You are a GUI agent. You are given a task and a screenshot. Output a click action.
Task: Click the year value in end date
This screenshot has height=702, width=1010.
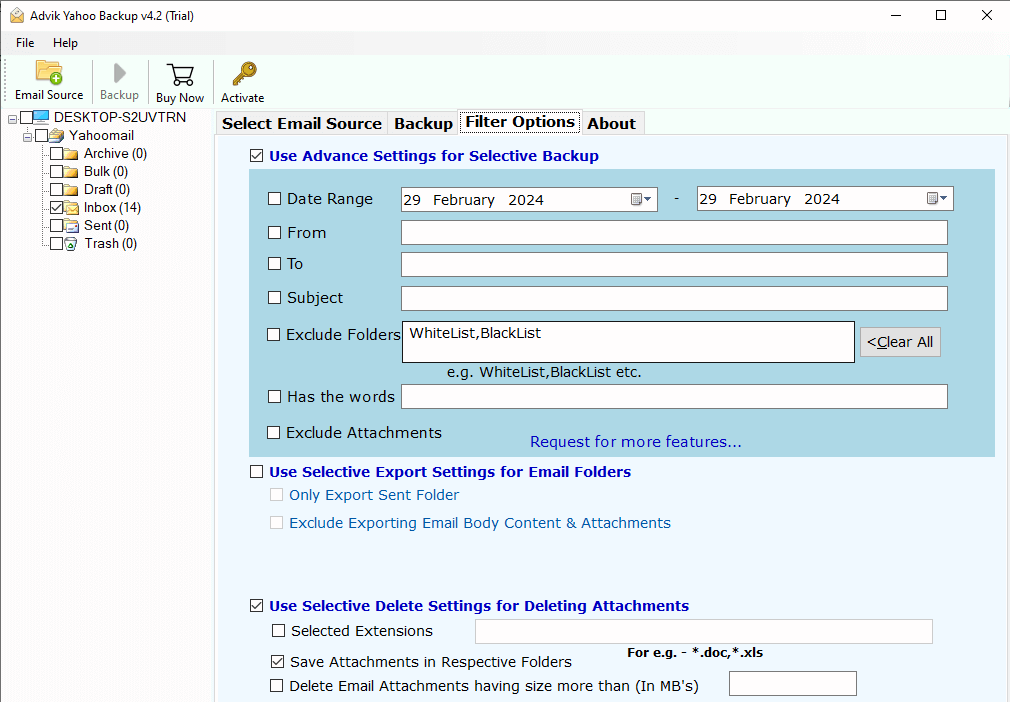[821, 199]
